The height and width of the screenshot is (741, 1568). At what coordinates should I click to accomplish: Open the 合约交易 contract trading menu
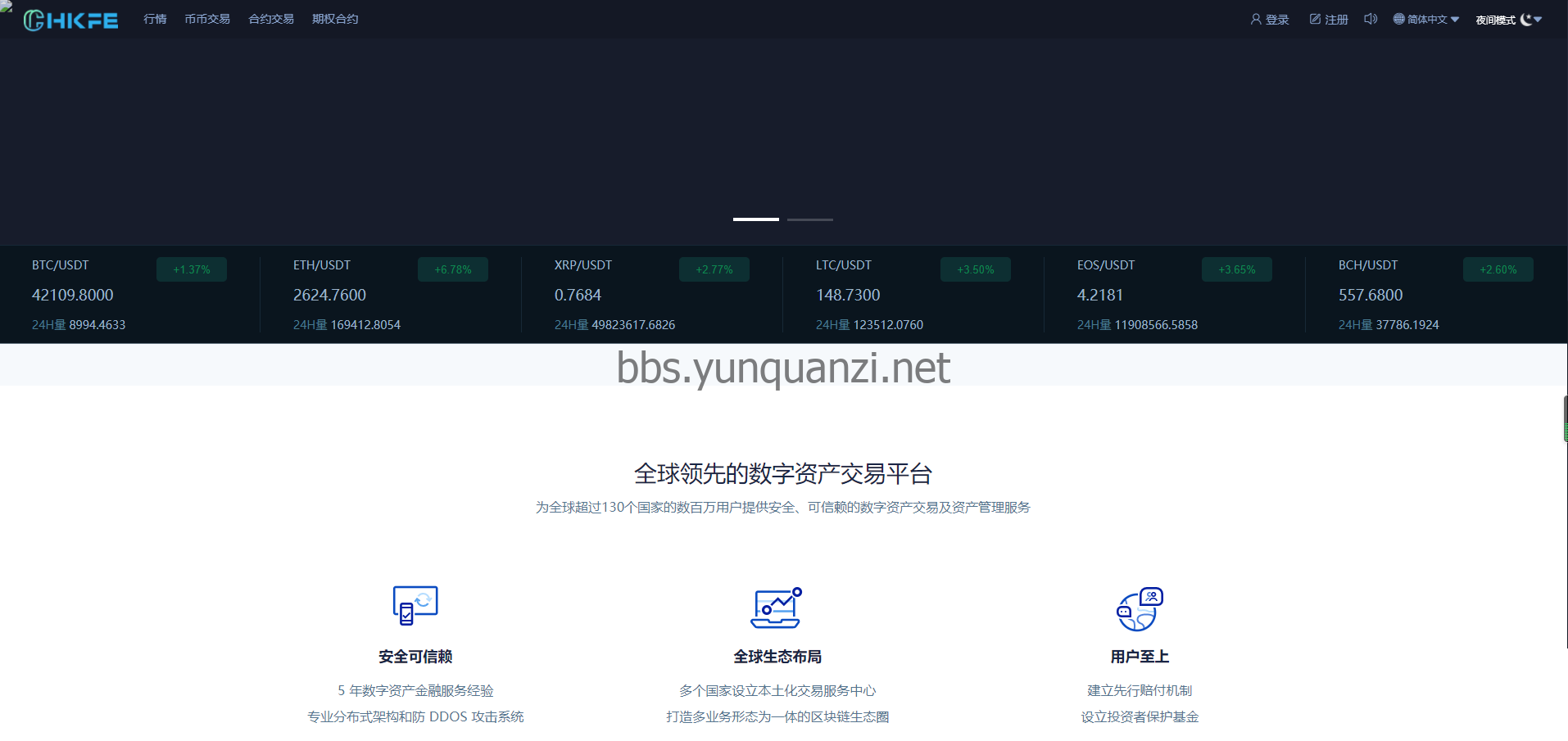pos(271,19)
